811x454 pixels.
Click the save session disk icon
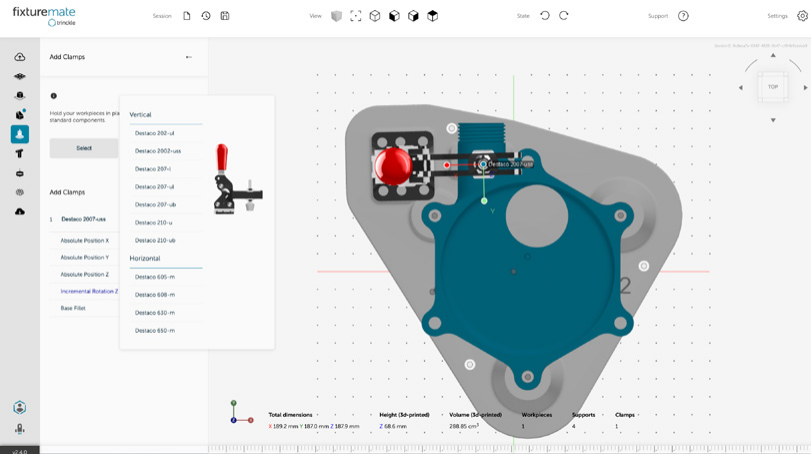pos(225,16)
